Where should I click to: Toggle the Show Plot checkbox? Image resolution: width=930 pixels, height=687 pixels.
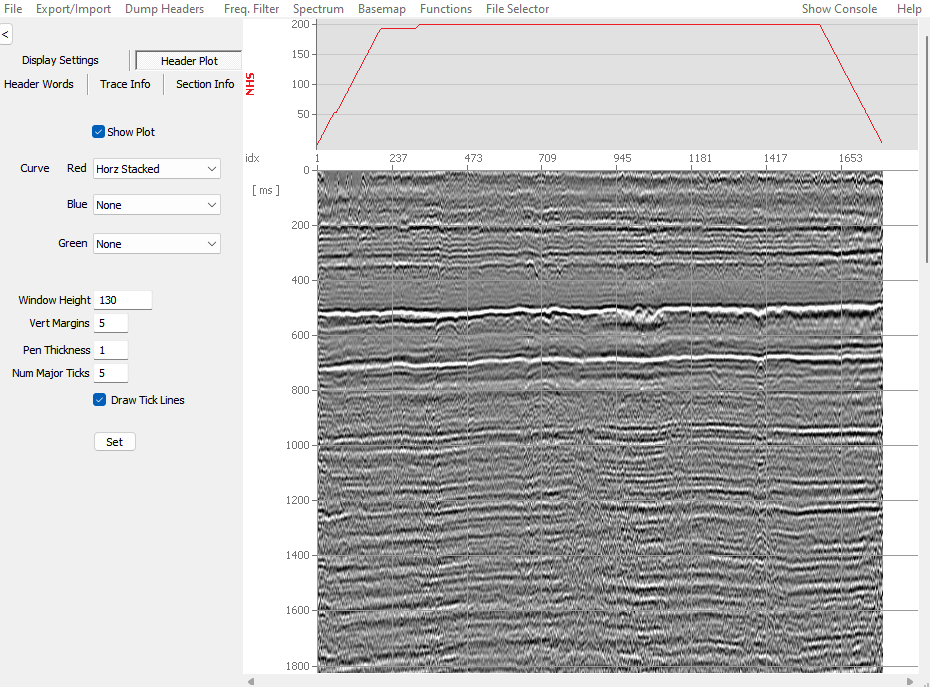[x=99, y=132]
